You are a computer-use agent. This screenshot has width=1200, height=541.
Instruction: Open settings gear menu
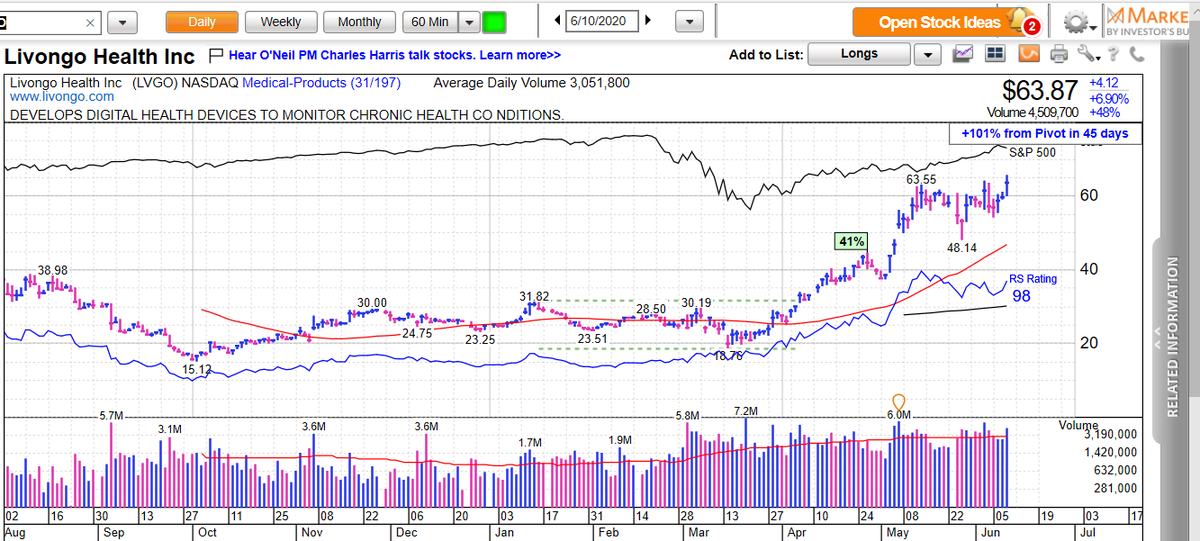click(x=1076, y=21)
